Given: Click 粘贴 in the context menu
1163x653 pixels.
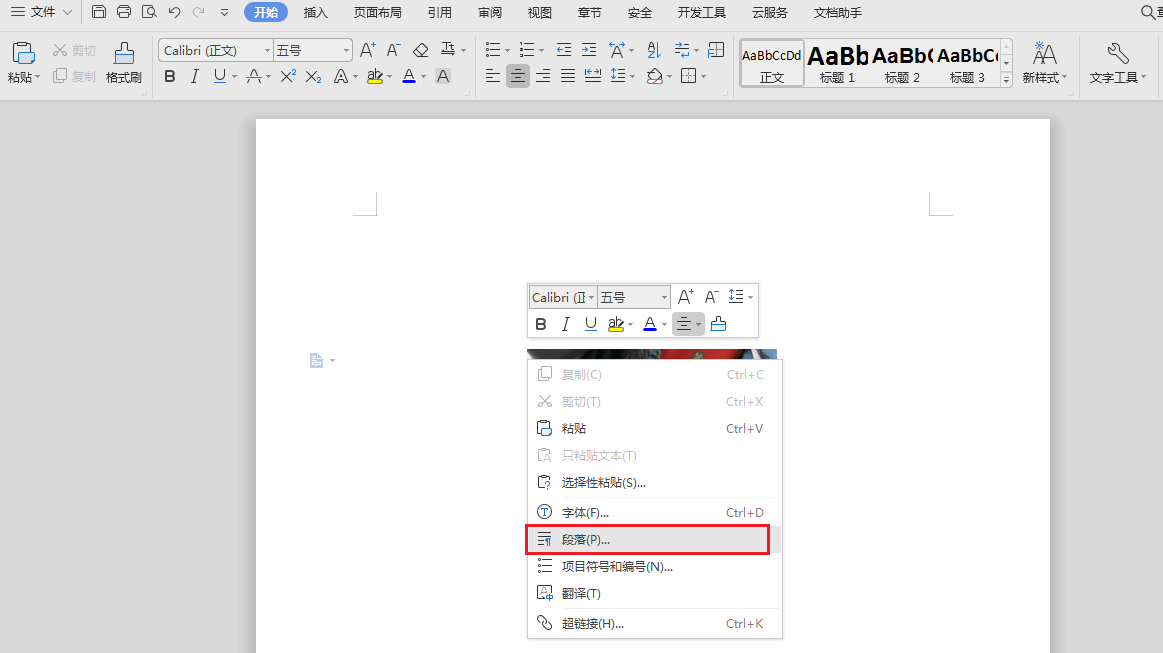Looking at the screenshot, I should click(x=574, y=428).
